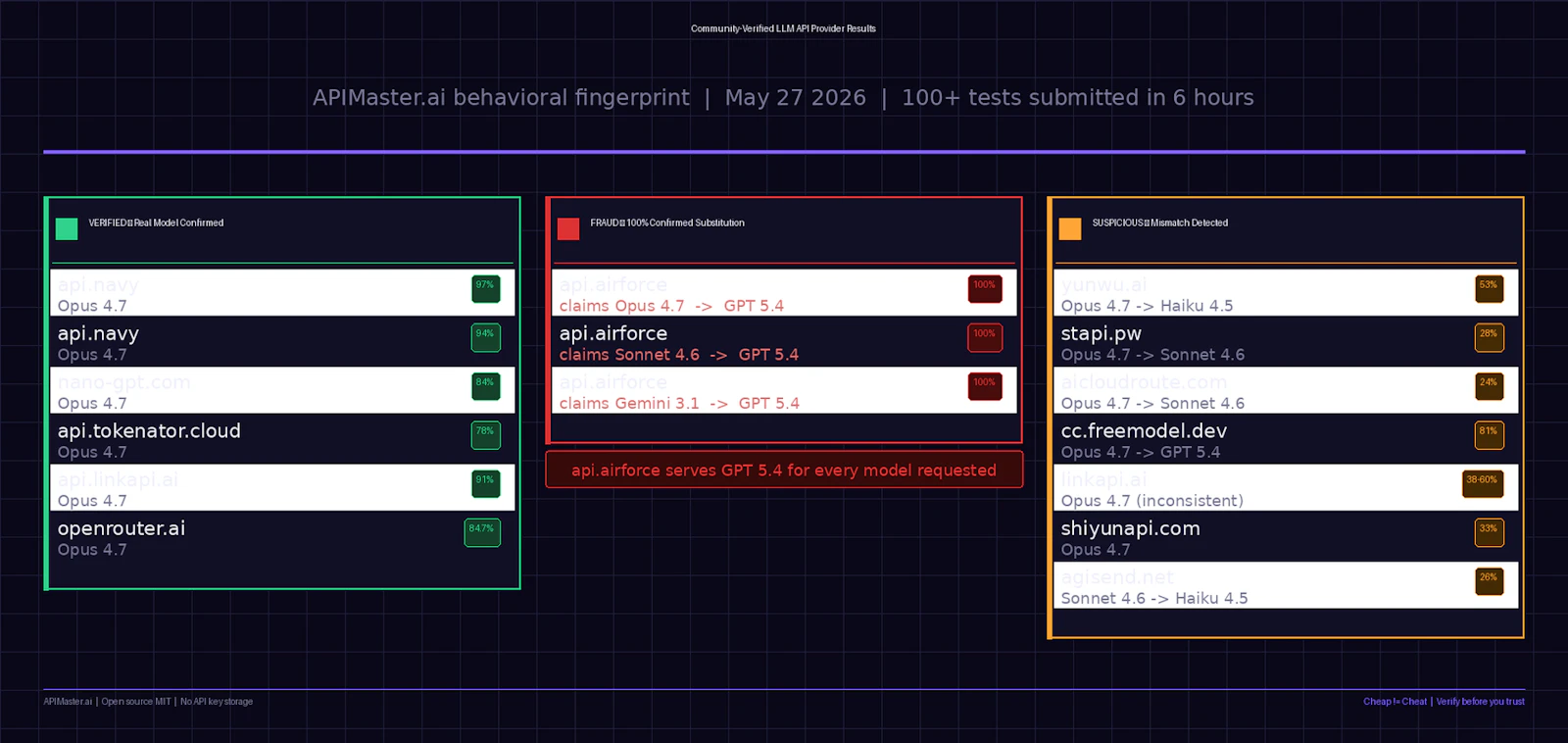The width and height of the screenshot is (1568, 743).
Task: Click 'Sonnet 4.6 -> Haiku 4.5' text
Action: 1154,598
